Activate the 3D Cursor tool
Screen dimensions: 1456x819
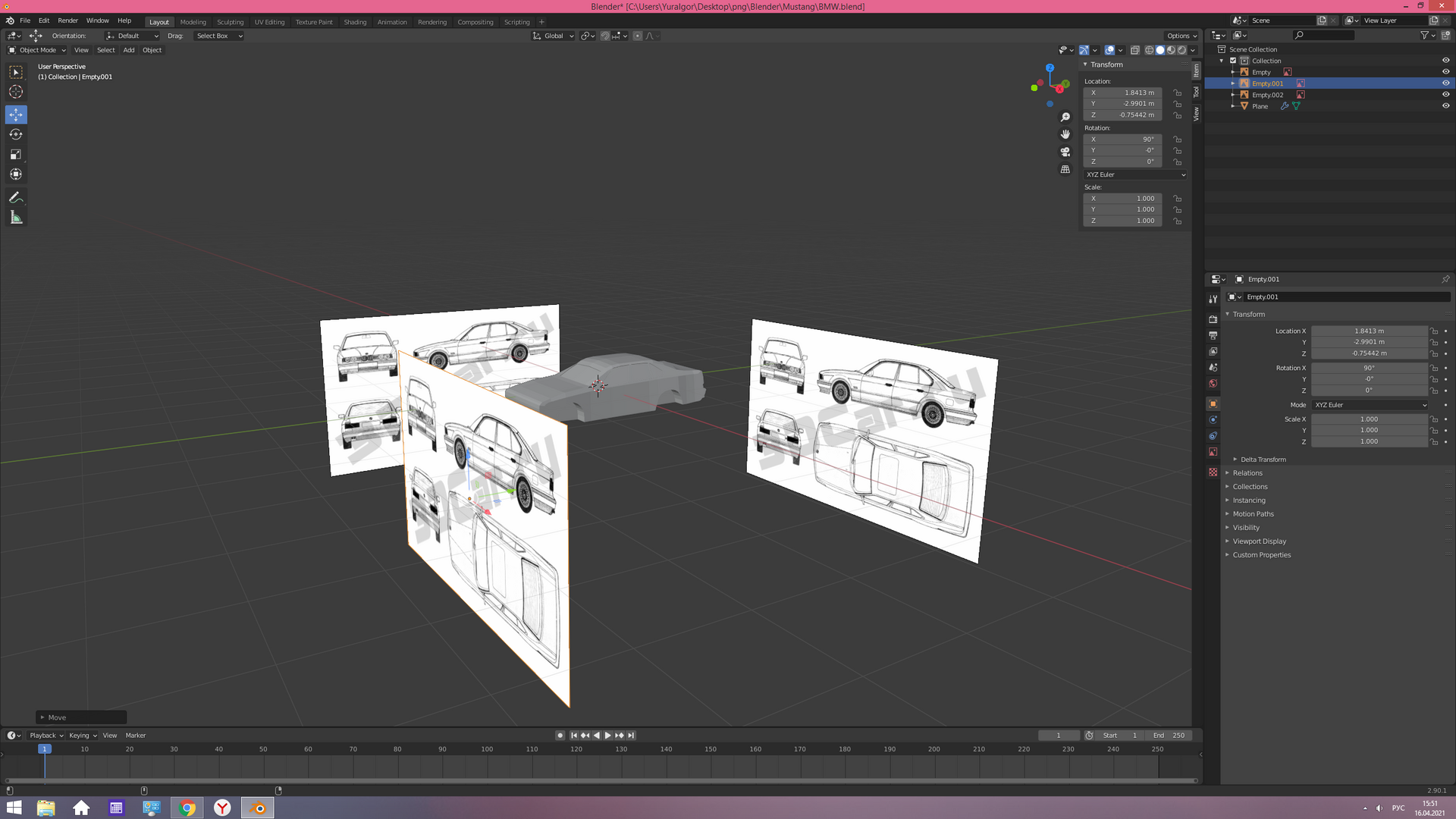[16, 93]
